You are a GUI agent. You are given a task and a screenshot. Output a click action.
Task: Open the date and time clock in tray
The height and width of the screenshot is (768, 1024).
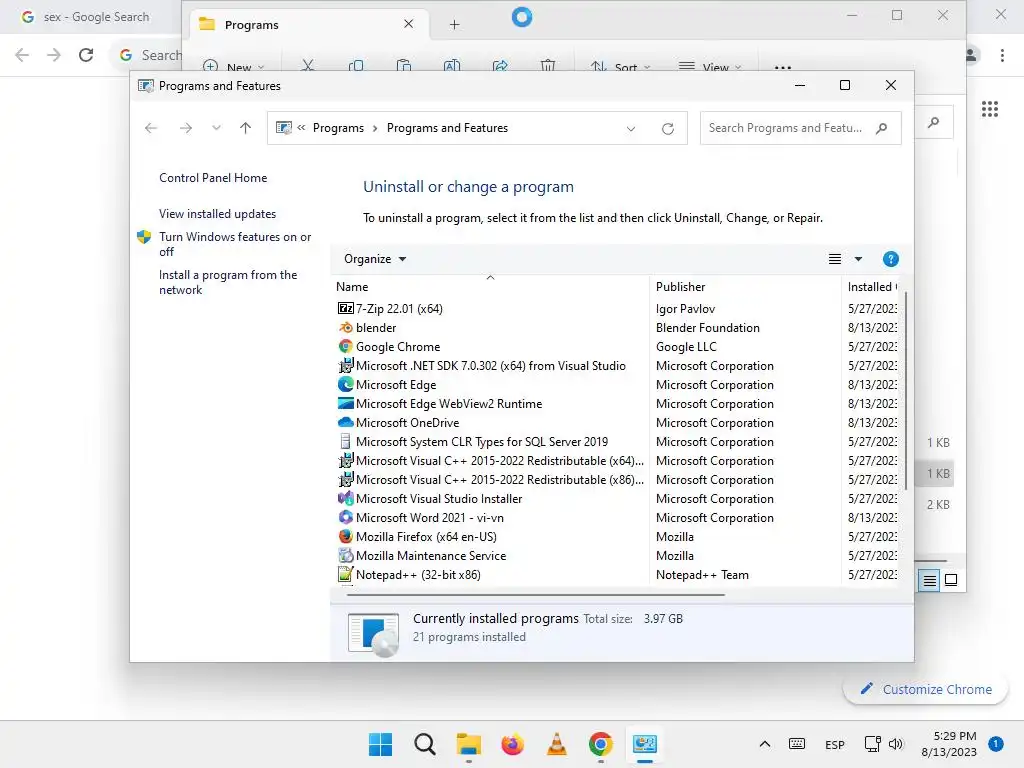point(949,744)
